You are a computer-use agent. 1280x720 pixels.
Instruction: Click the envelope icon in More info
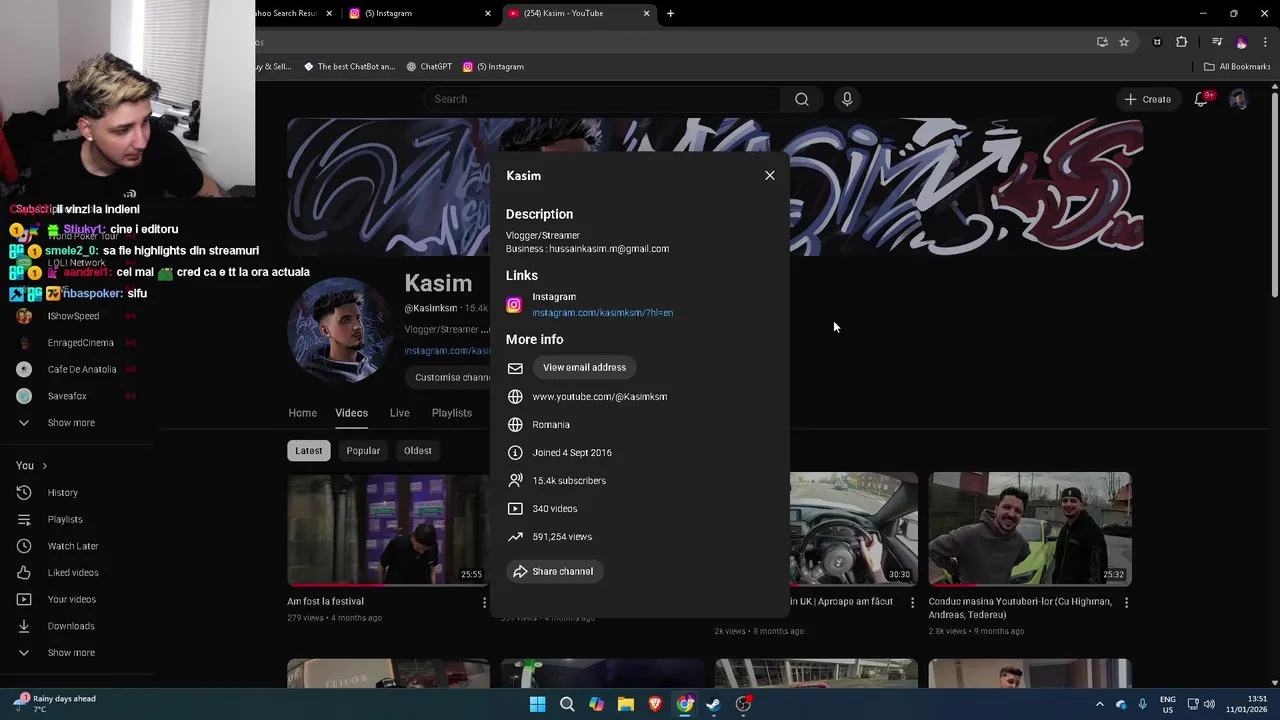(x=515, y=368)
